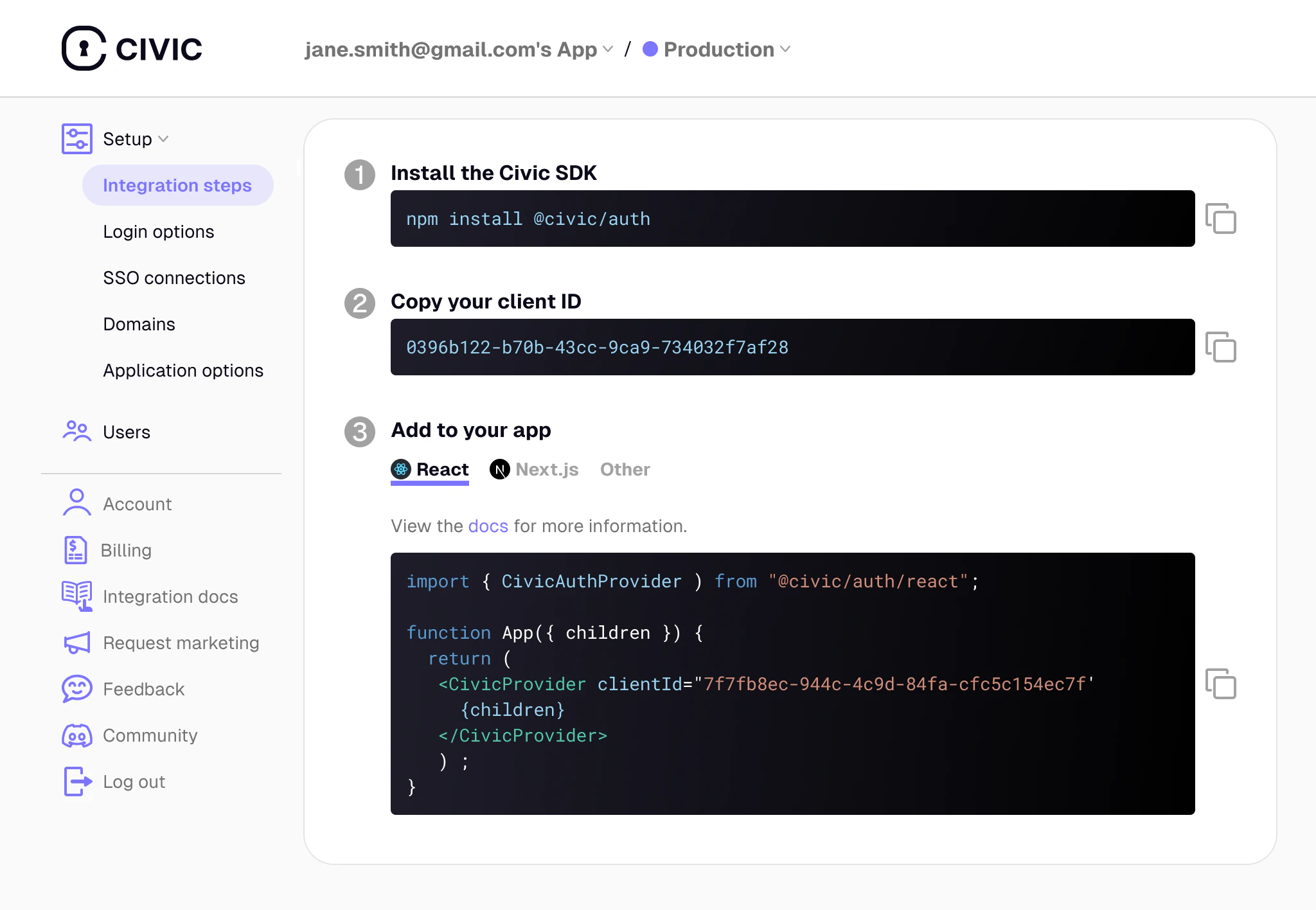Open the docs link
Screen dimensions: 1316x910
coord(488,526)
